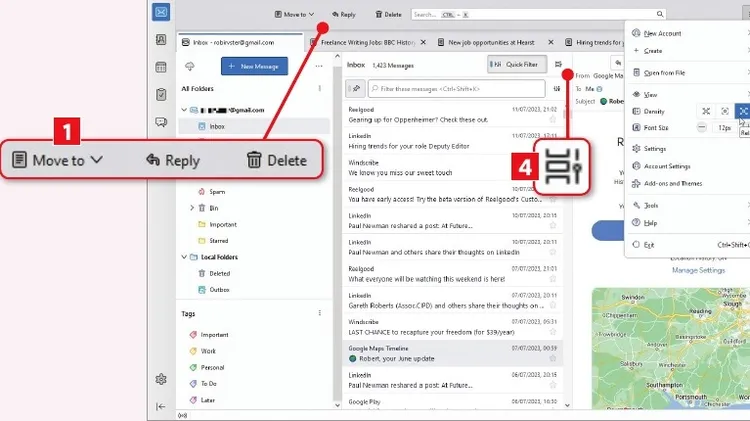Viewport: 750px width, 421px height.
Task: Open the Mail space in the sidebar
Action: (161, 12)
